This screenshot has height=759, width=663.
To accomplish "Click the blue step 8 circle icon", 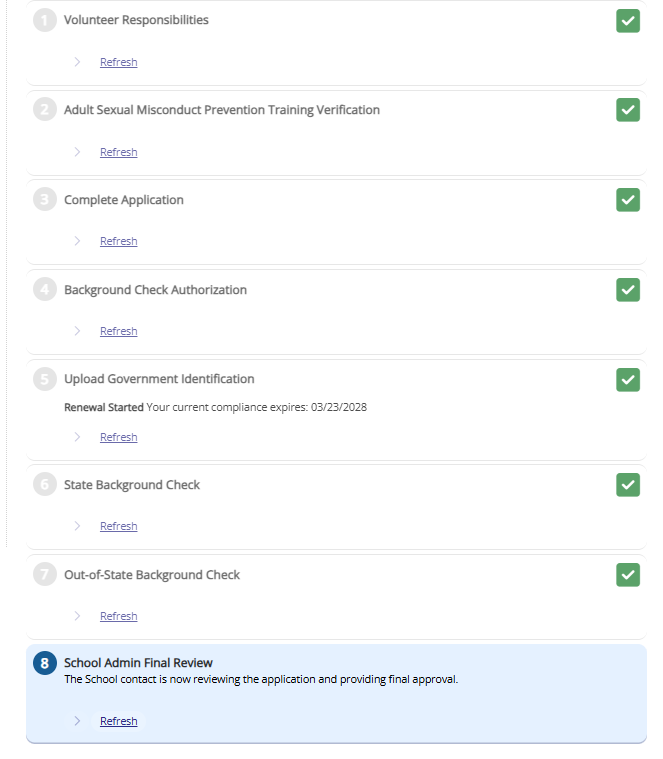I will [45, 663].
